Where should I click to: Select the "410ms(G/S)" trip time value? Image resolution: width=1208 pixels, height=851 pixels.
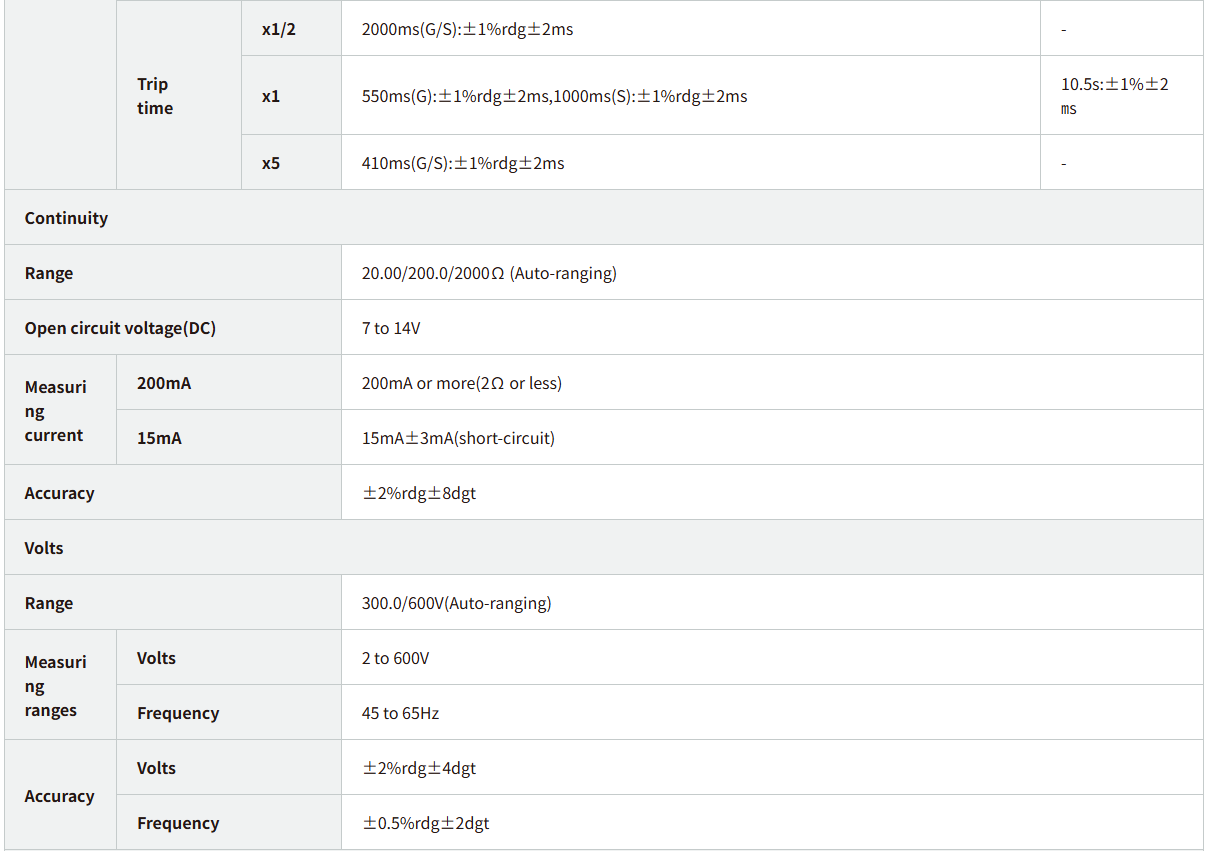click(462, 163)
